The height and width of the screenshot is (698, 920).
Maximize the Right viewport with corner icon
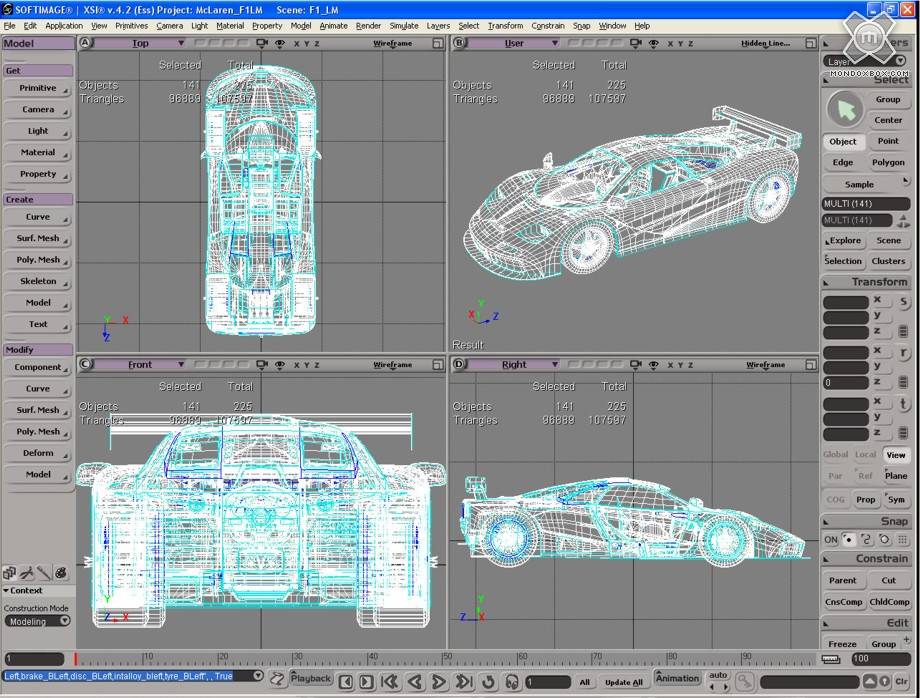pos(811,365)
